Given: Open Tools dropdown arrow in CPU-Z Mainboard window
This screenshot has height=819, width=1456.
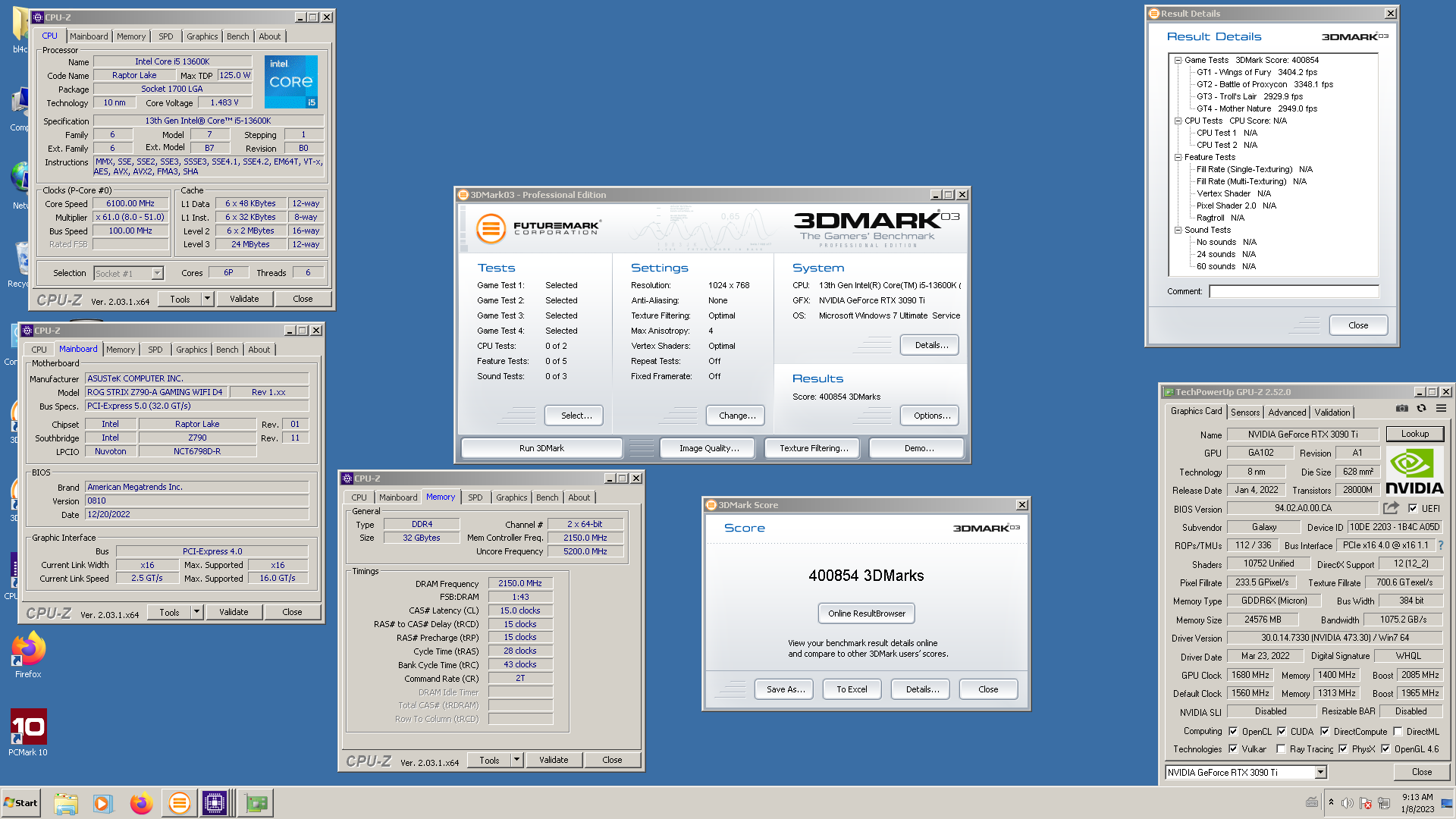Looking at the screenshot, I should tap(196, 612).
